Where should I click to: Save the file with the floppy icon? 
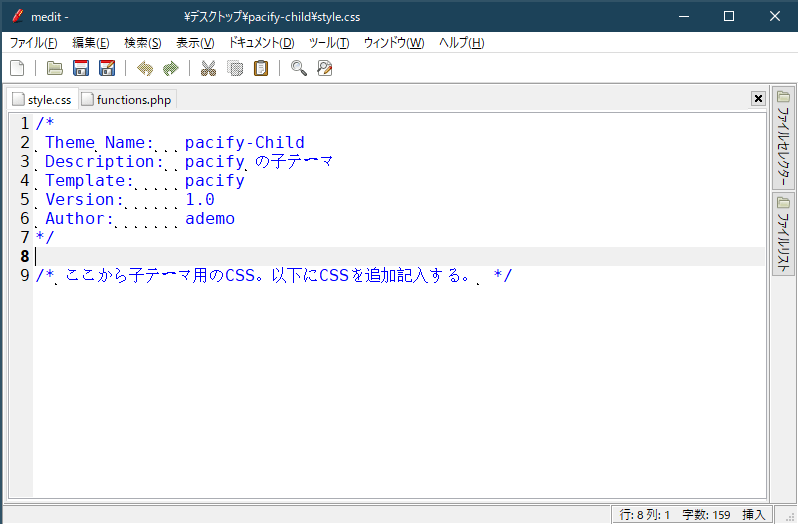pyautogui.click(x=81, y=68)
